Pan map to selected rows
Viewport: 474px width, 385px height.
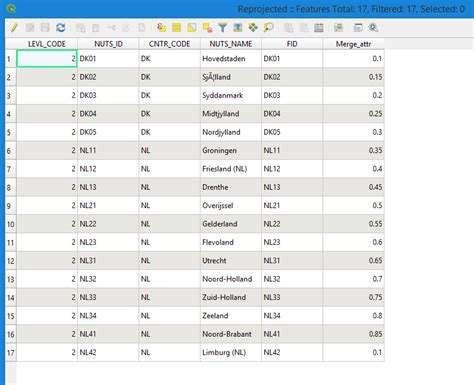coord(253,28)
